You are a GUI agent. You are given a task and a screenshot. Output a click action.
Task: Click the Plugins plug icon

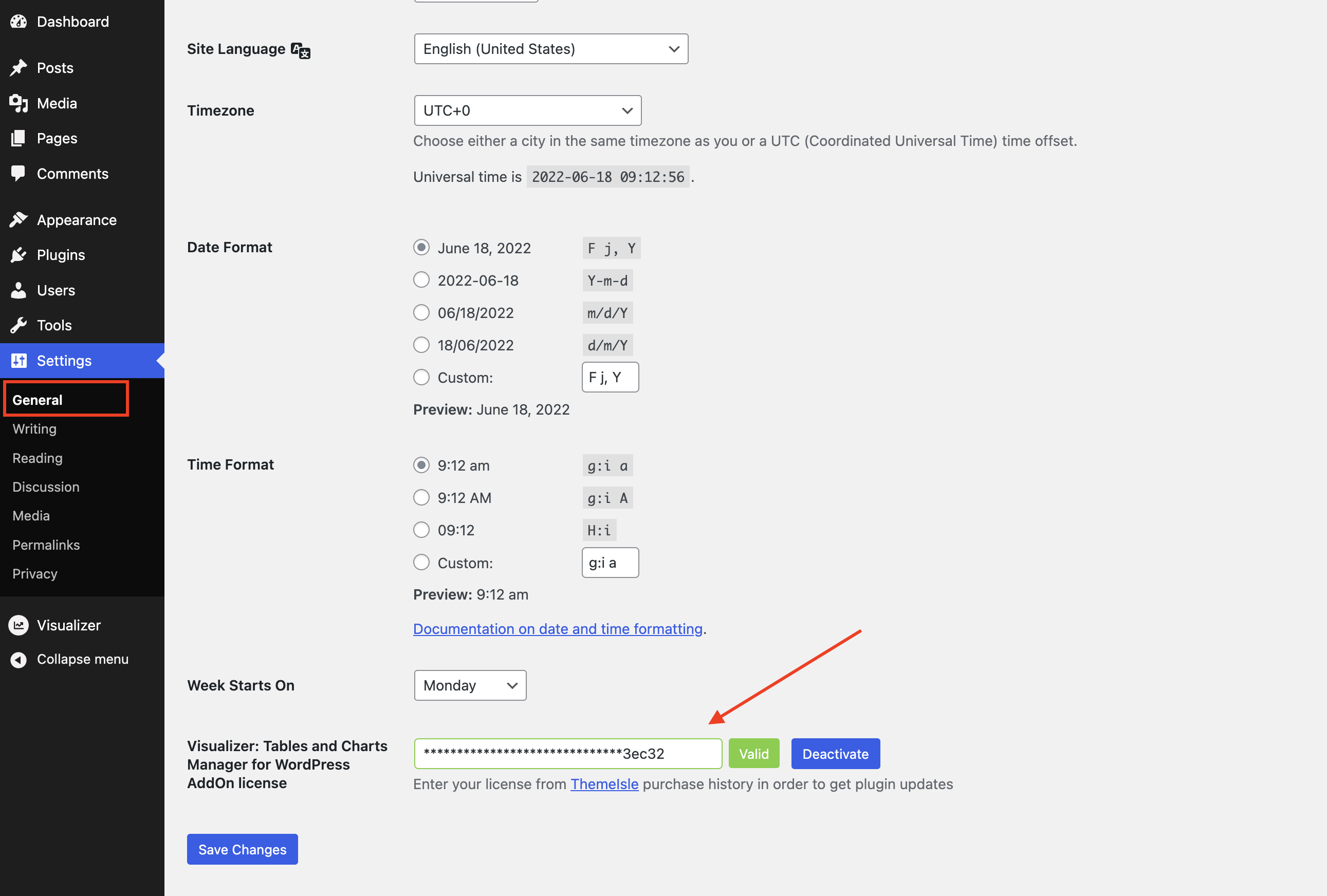pos(19,255)
